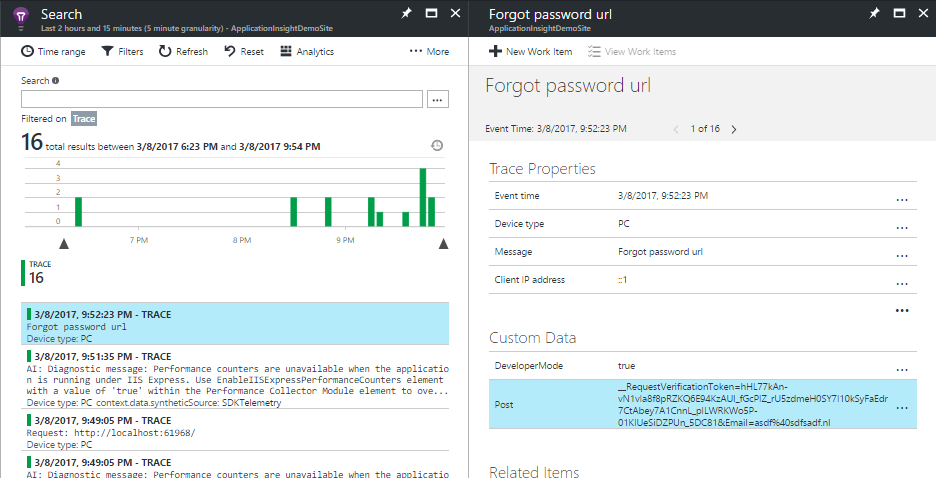Click the TRACE 16 count tile
Image resolution: width=936 pixels, height=478 pixels.
36,273
